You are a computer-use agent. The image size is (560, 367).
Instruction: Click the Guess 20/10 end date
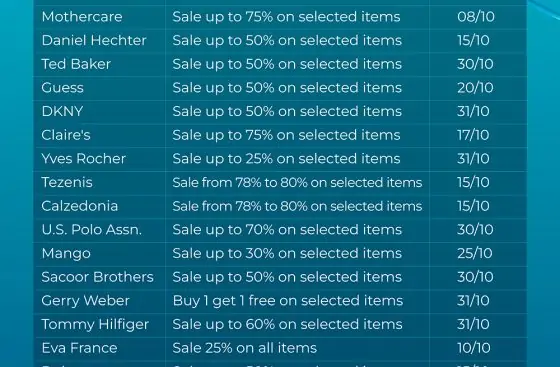tap(475, 88)
